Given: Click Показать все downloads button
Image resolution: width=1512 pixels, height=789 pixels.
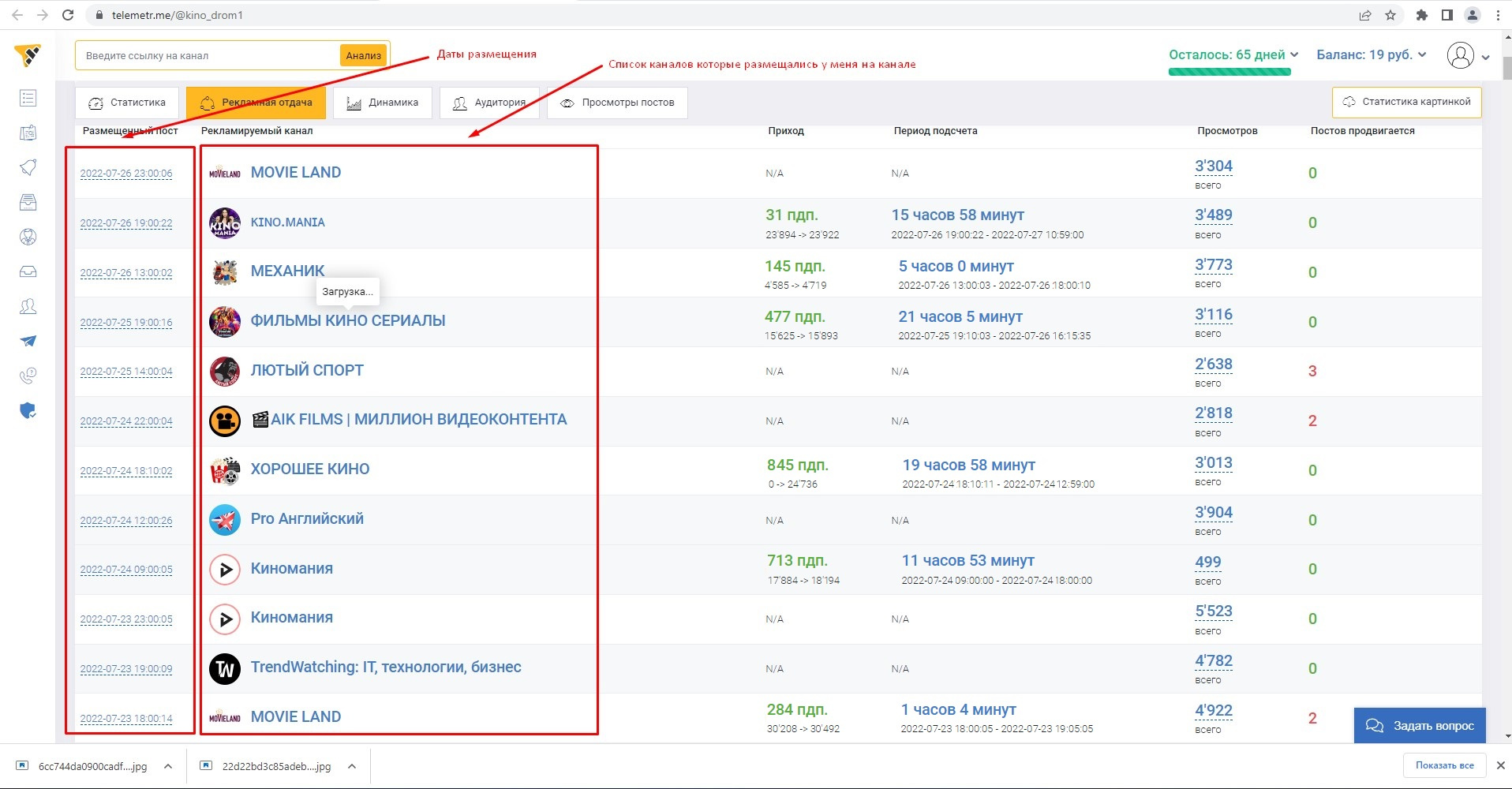Looking at the screenshot, I should point(1444,765).
